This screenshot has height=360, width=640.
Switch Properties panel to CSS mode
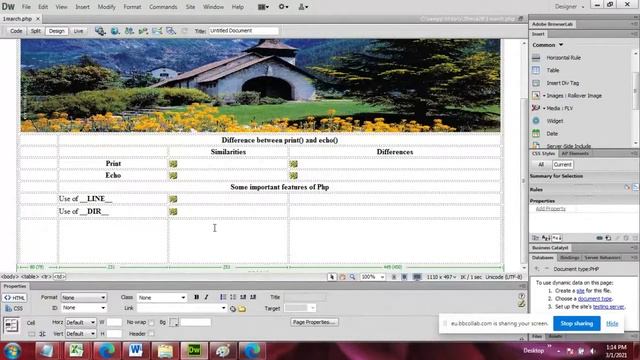[15, 309]
